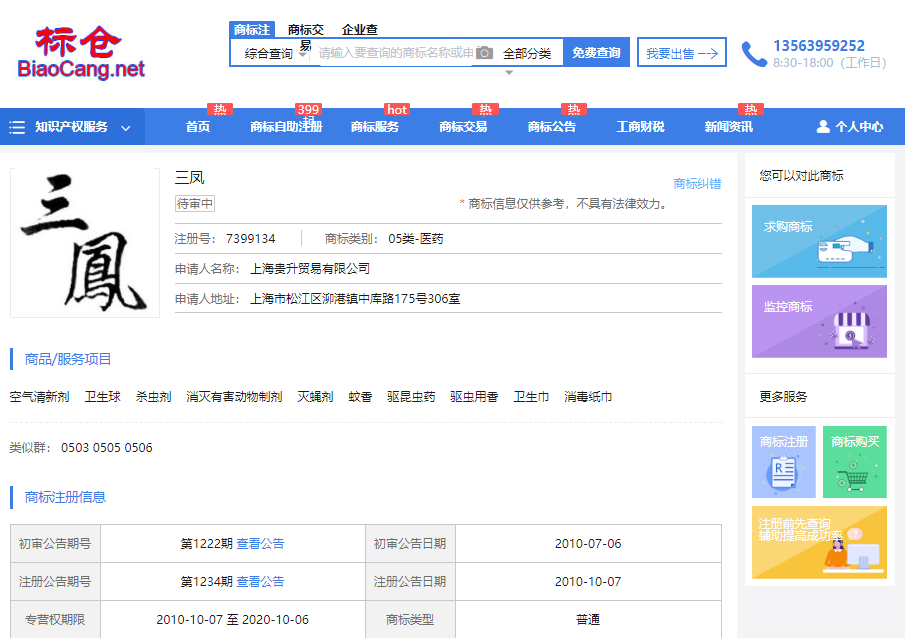Click the 灭蝇剂 goods item
The height and width of the screenshot is (638, 905).
(315, 397)
